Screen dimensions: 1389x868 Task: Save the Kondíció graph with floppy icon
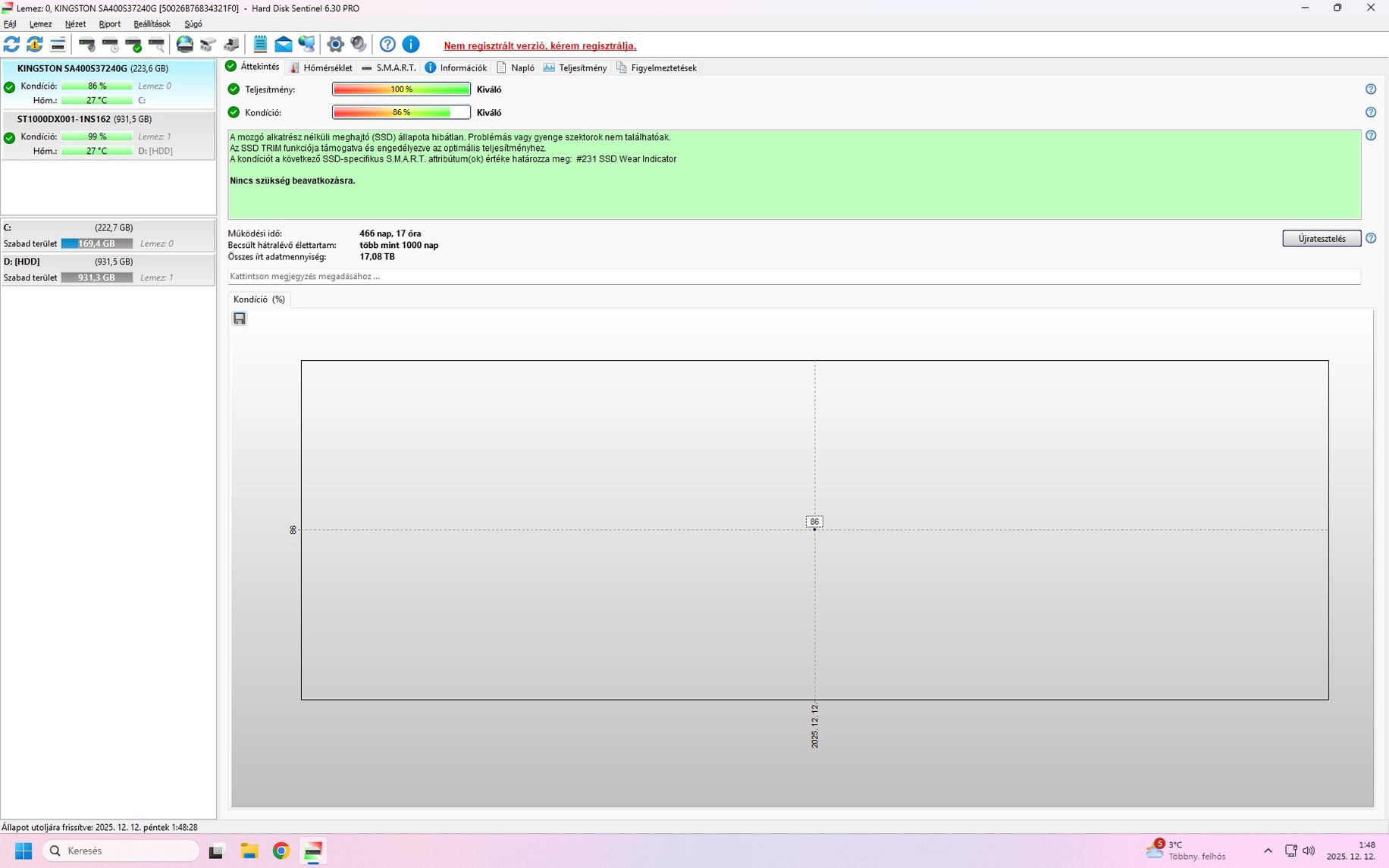point(240,318)
